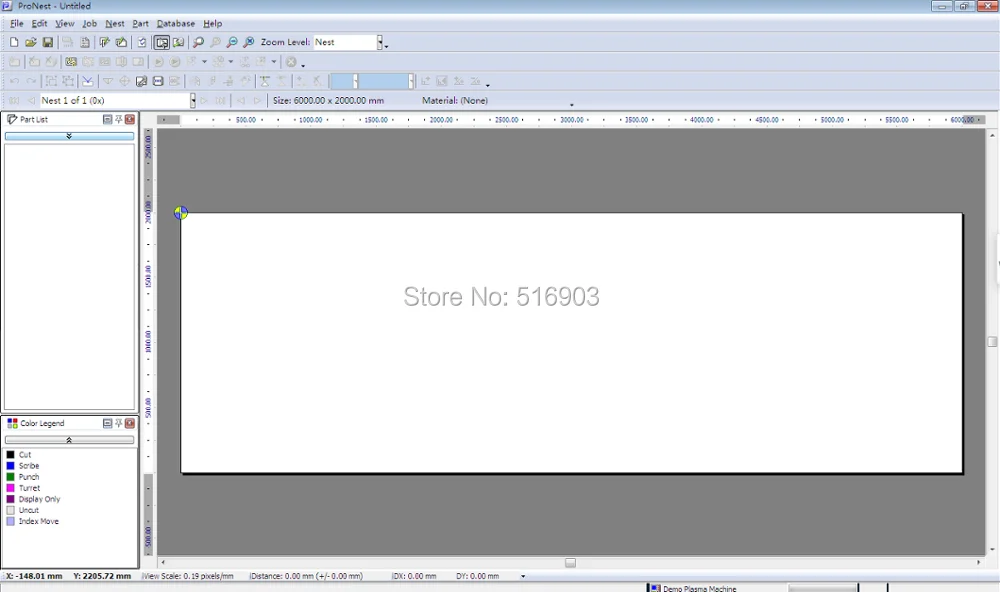Open the status bar options arrow after DY

(523, 576)
